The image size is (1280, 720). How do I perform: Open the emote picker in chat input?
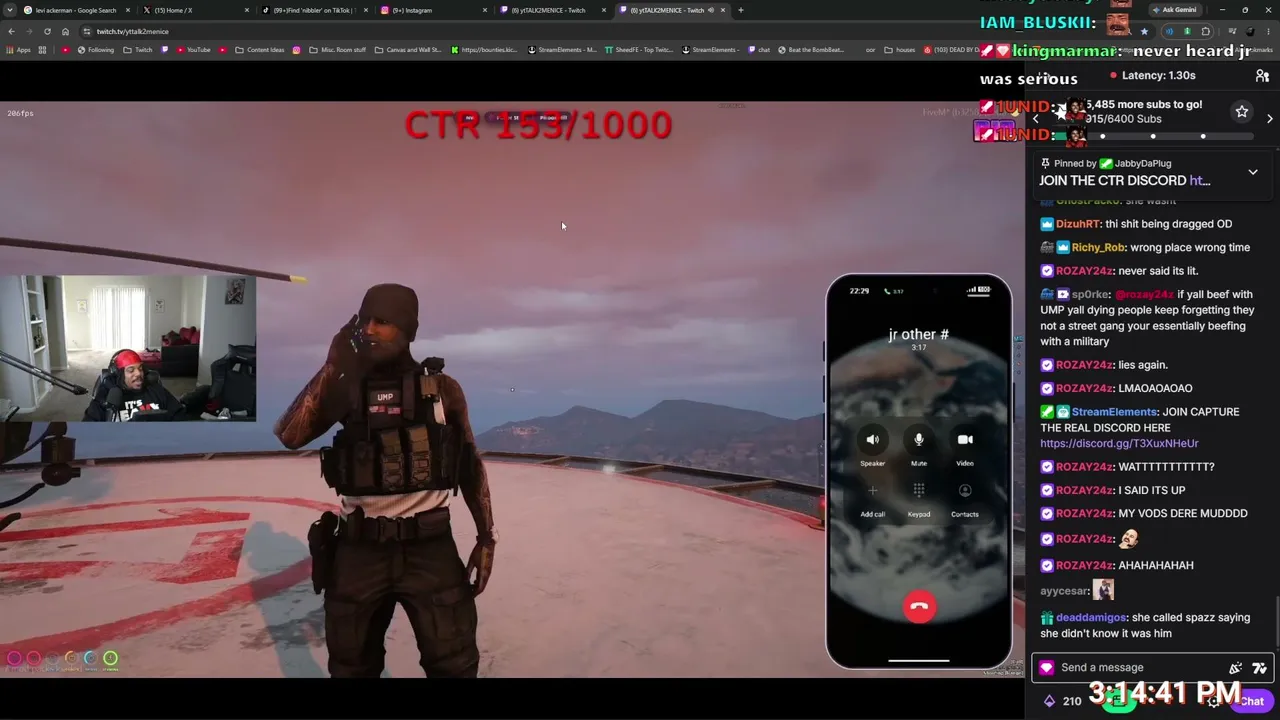(1259, 668)
